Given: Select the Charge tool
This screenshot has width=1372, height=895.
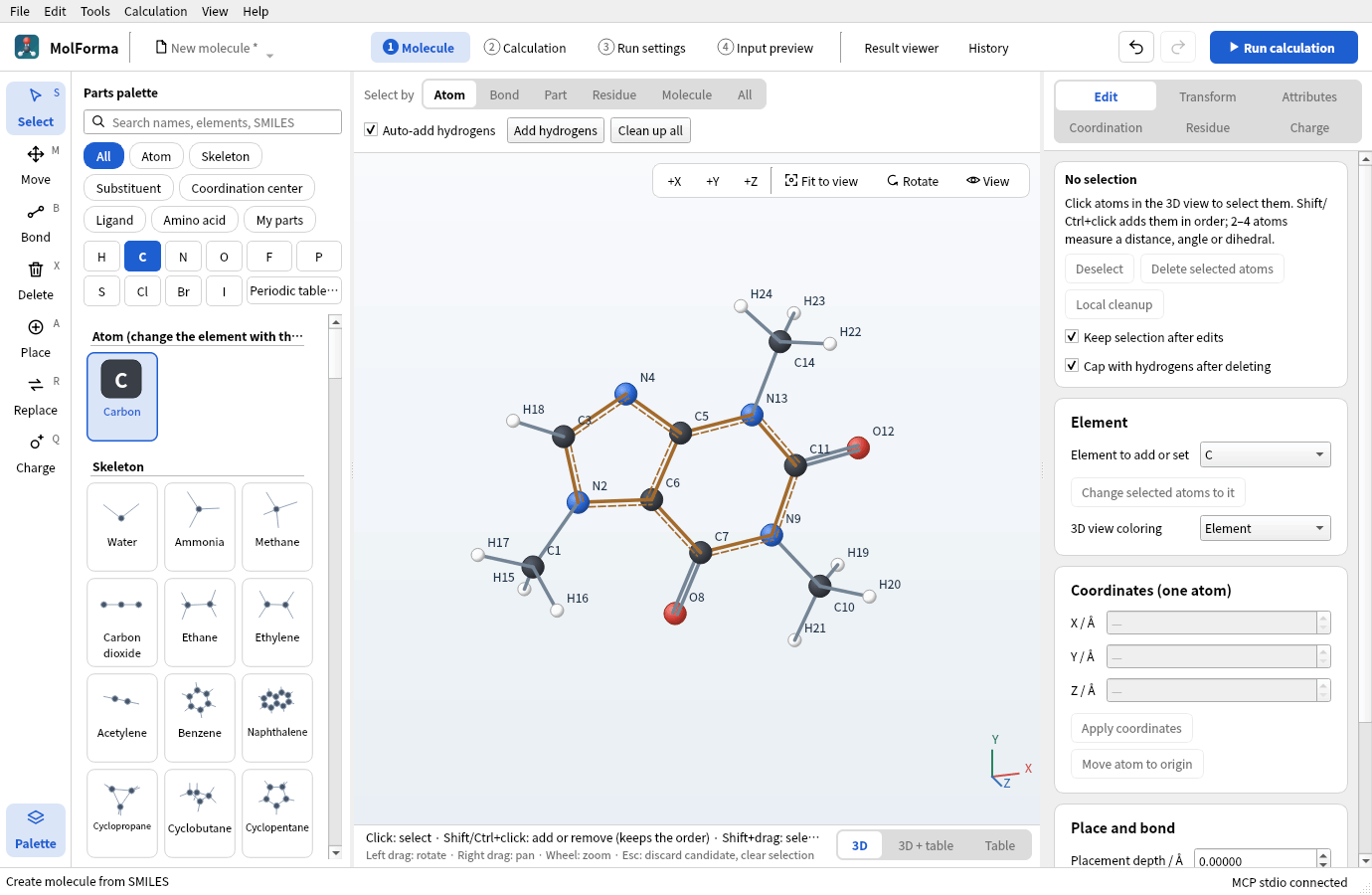Looking at the screenshot, I should tap(36, 453).
